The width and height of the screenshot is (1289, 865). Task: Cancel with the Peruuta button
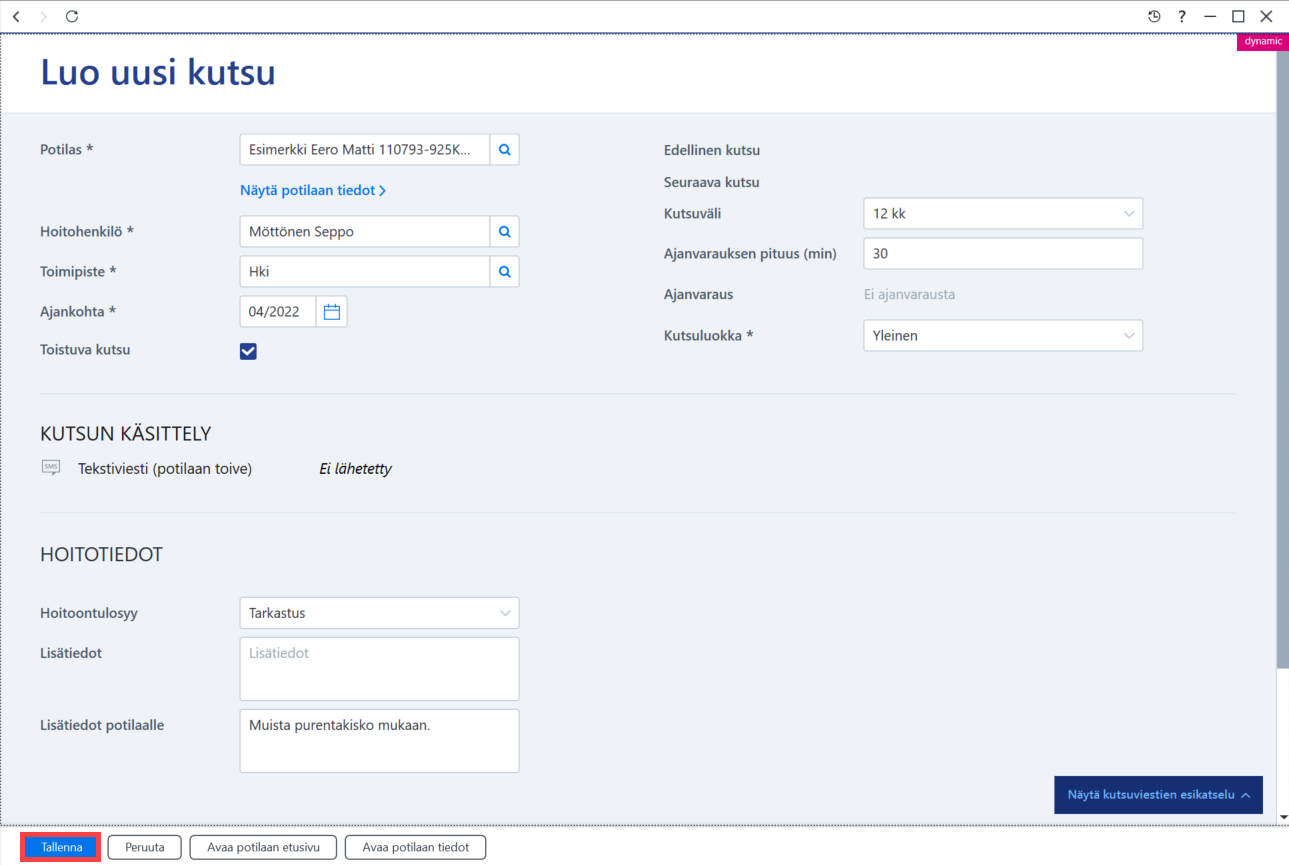[x=145, y=847]
